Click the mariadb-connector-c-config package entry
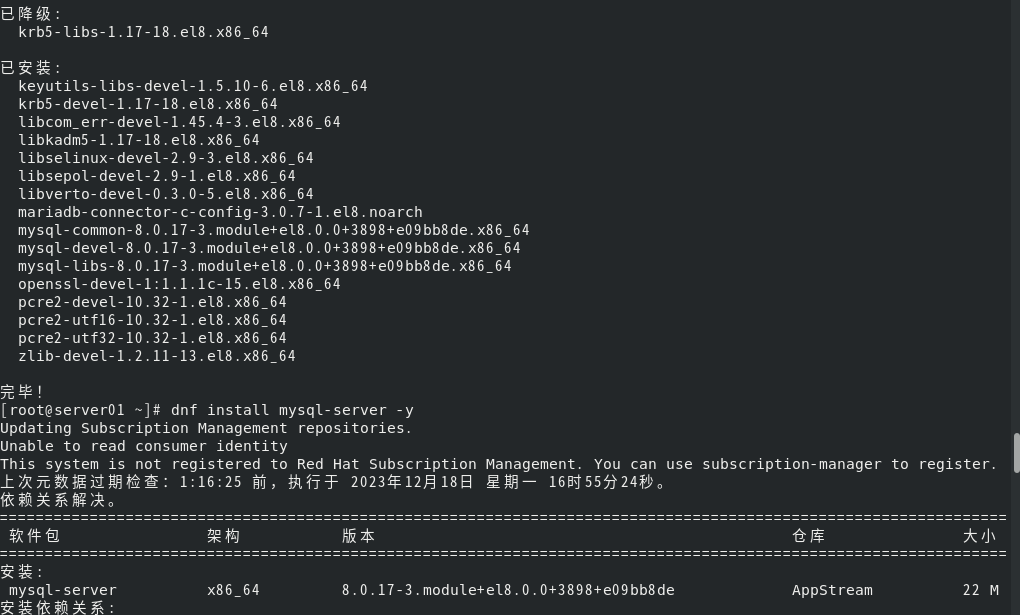Viewport: 1020px width, 615px height. pos(220,212)
